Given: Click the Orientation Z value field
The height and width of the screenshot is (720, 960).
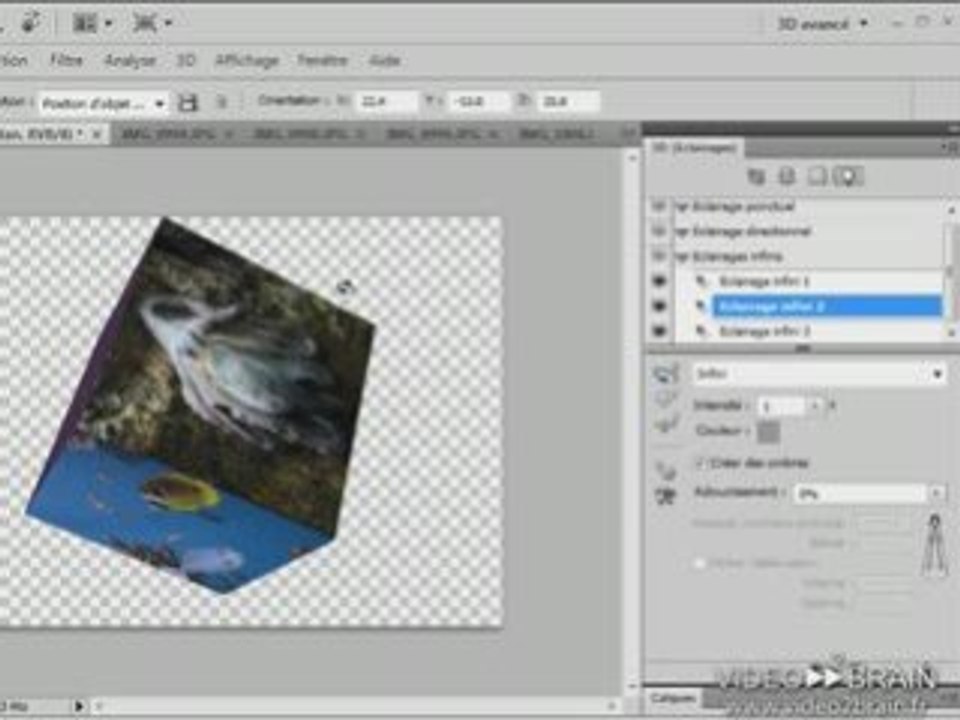Looking at the screenshot, I should tap(569, 102).
